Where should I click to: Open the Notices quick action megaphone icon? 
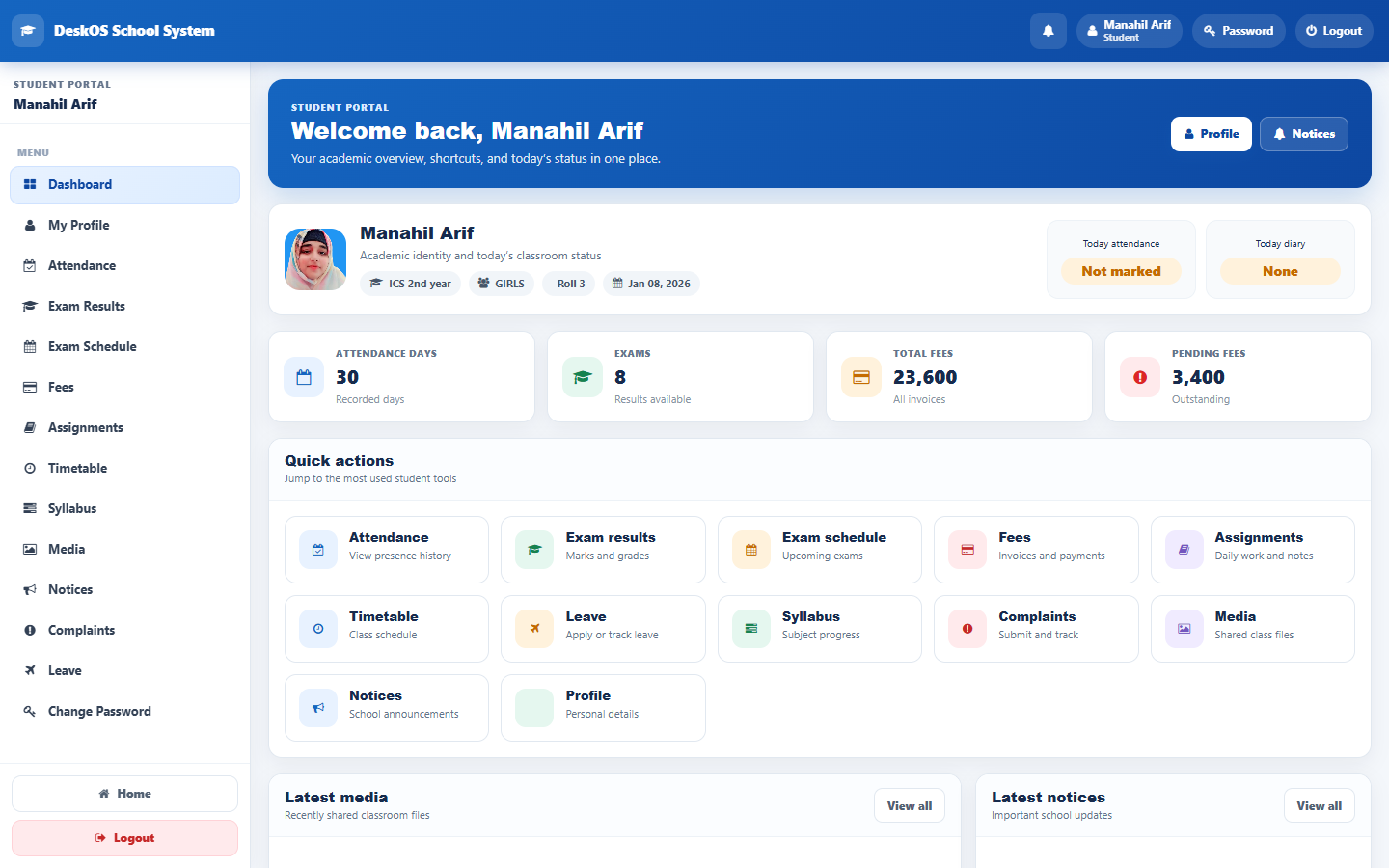[318, 708]
